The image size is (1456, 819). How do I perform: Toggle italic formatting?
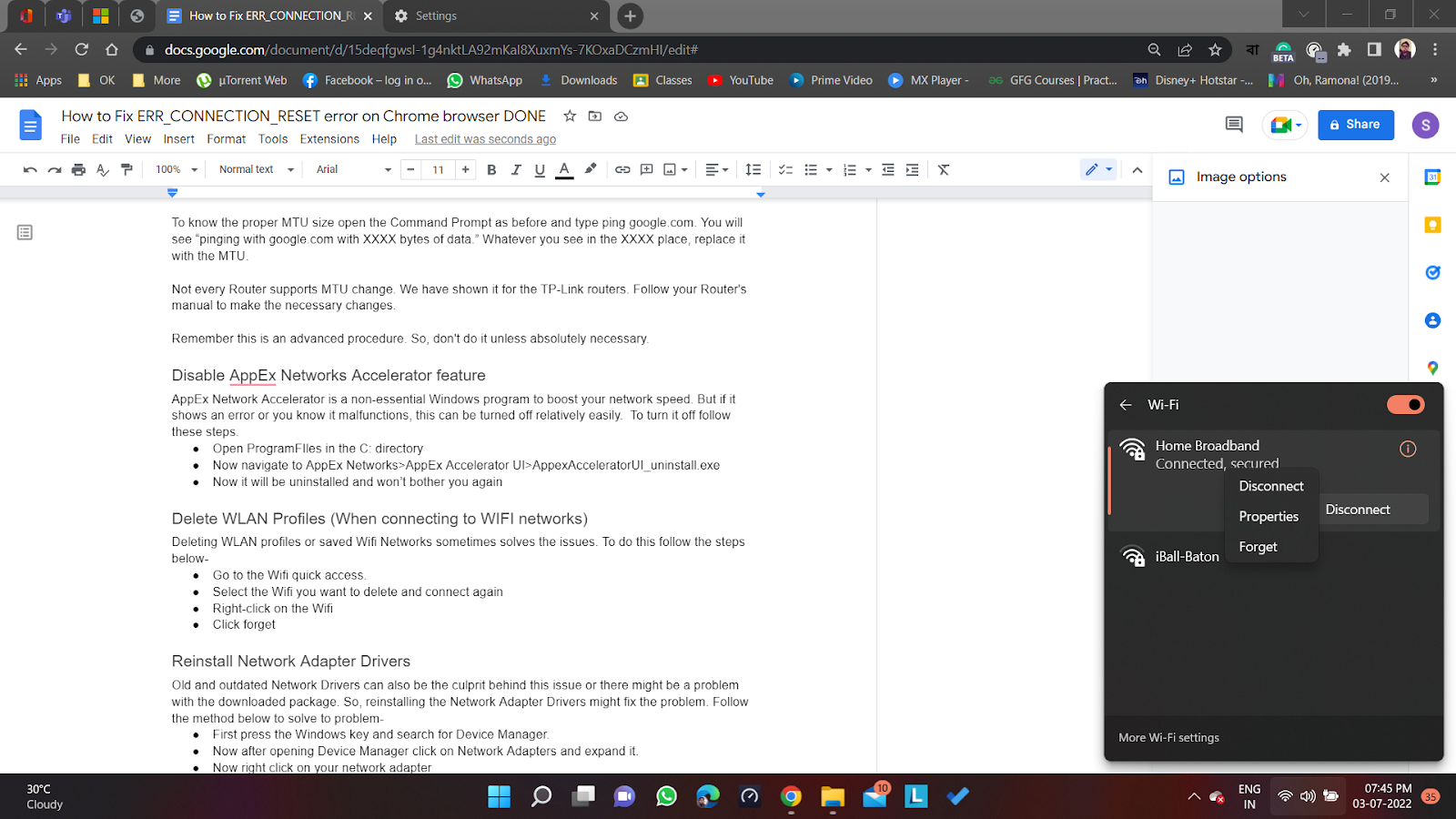click(516, 169)
